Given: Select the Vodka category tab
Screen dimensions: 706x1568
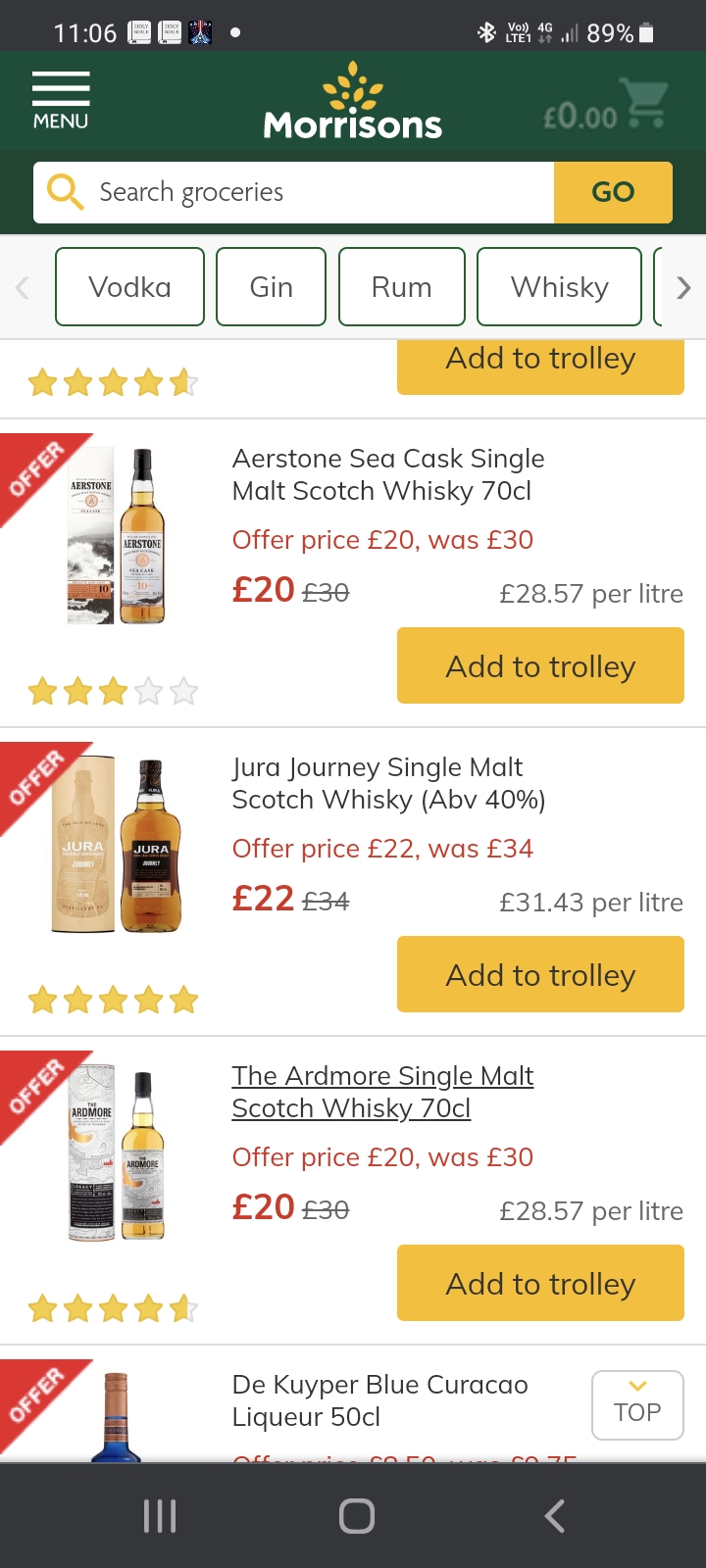Looking at the screenshot, I should pos(129,287).
